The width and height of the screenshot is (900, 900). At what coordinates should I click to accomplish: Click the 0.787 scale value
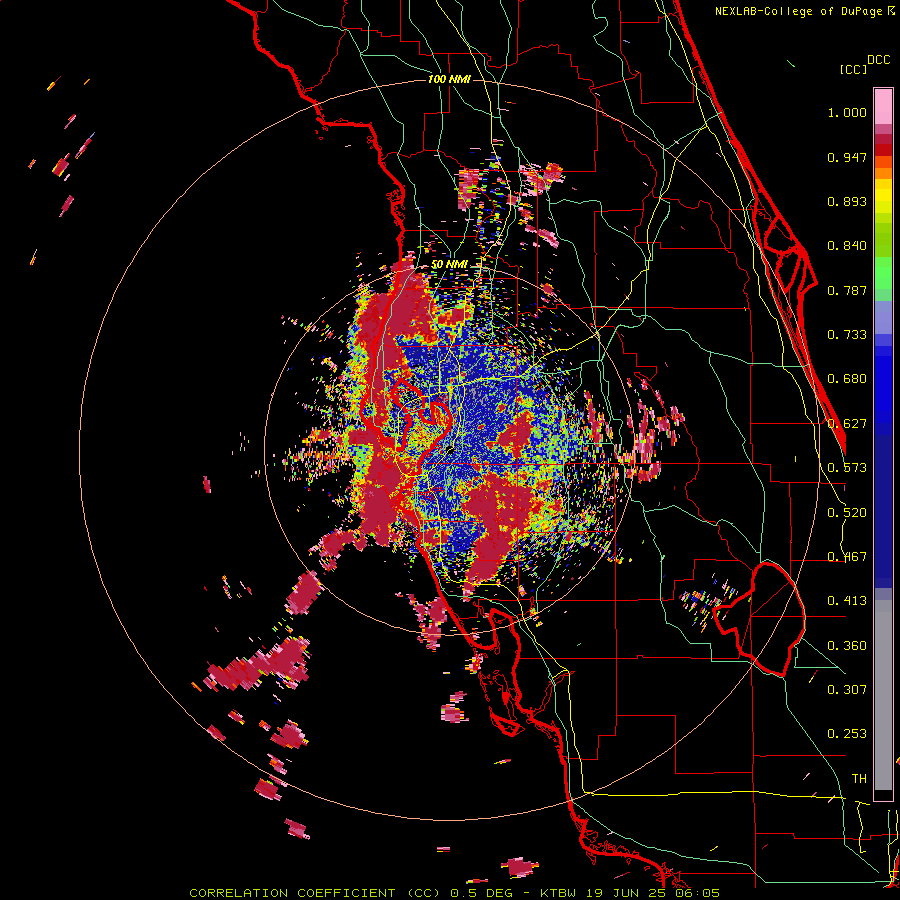point(847,290)
